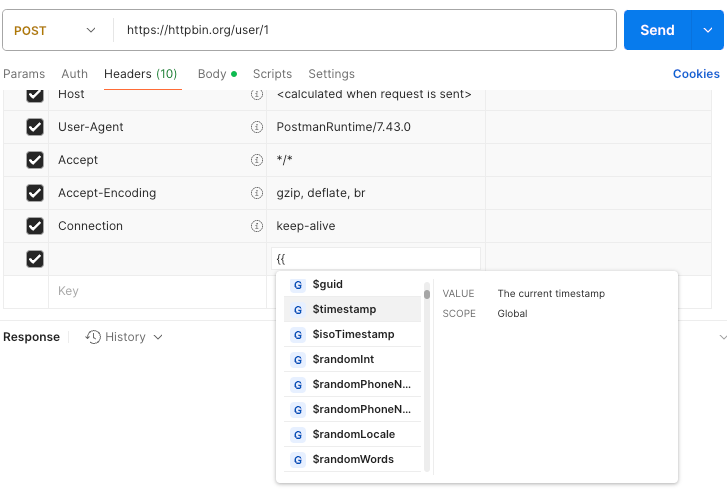Click the info icon beside Connection header
The width and height of the screenshot is (727, 489).
[256, 226]
